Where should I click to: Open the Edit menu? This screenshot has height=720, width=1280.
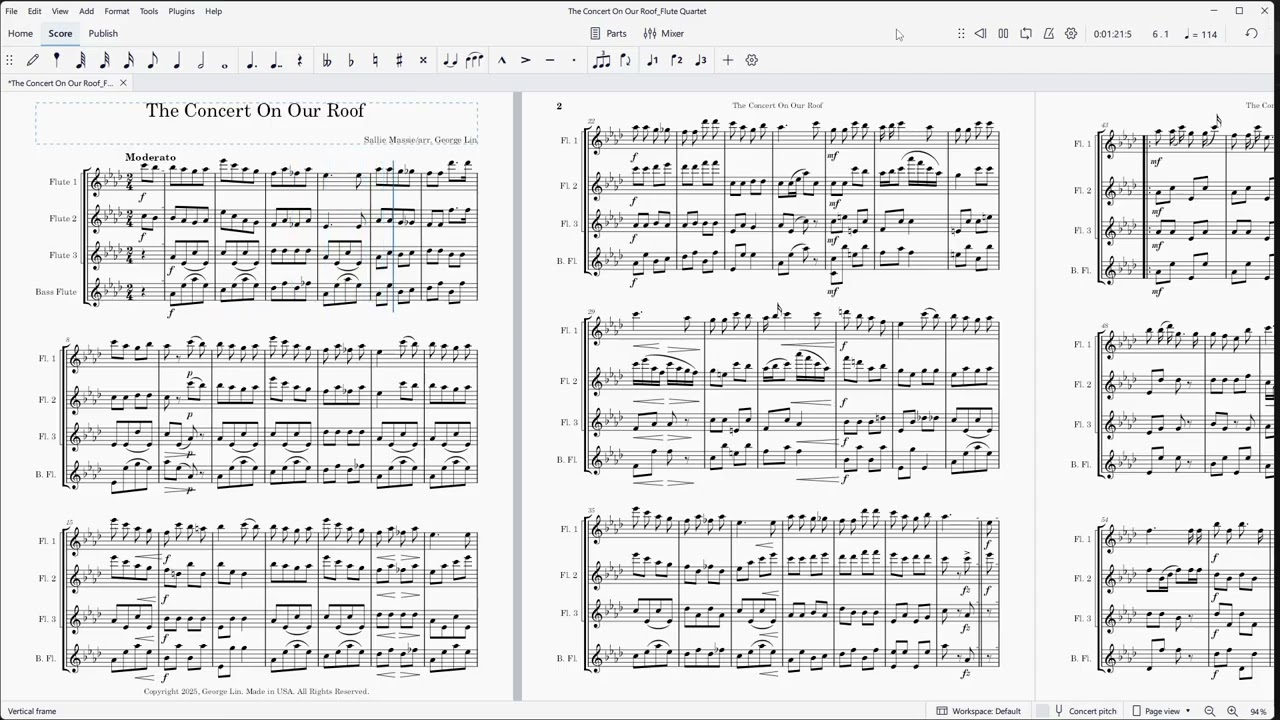[x=34, y=11]
